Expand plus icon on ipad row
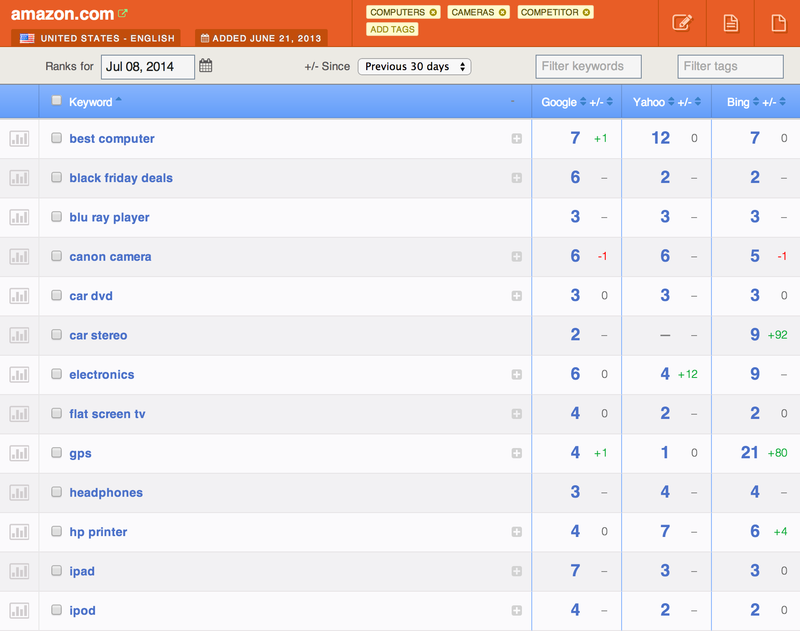The image size is (800, 631). pos(516,571)
